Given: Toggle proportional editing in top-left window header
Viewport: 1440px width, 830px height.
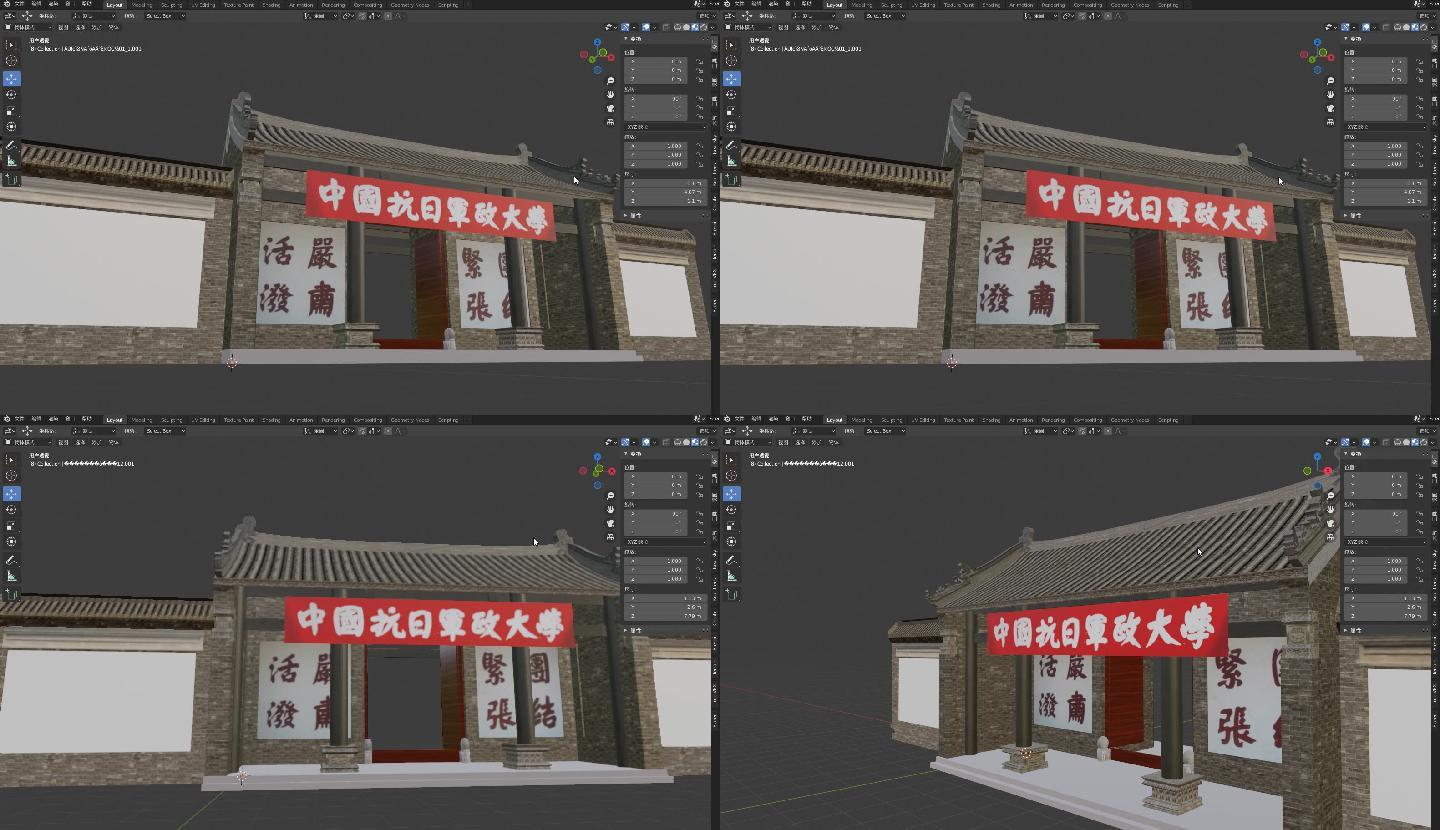Looking at the screenshot, I should [388, 16].
